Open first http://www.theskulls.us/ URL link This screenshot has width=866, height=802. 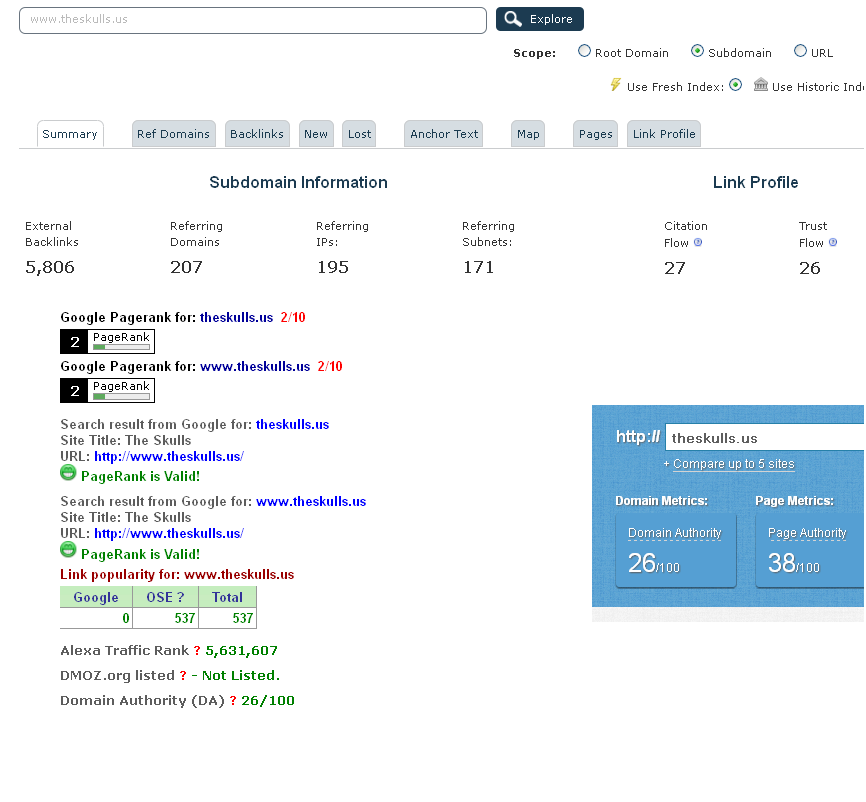coord(169,457)
